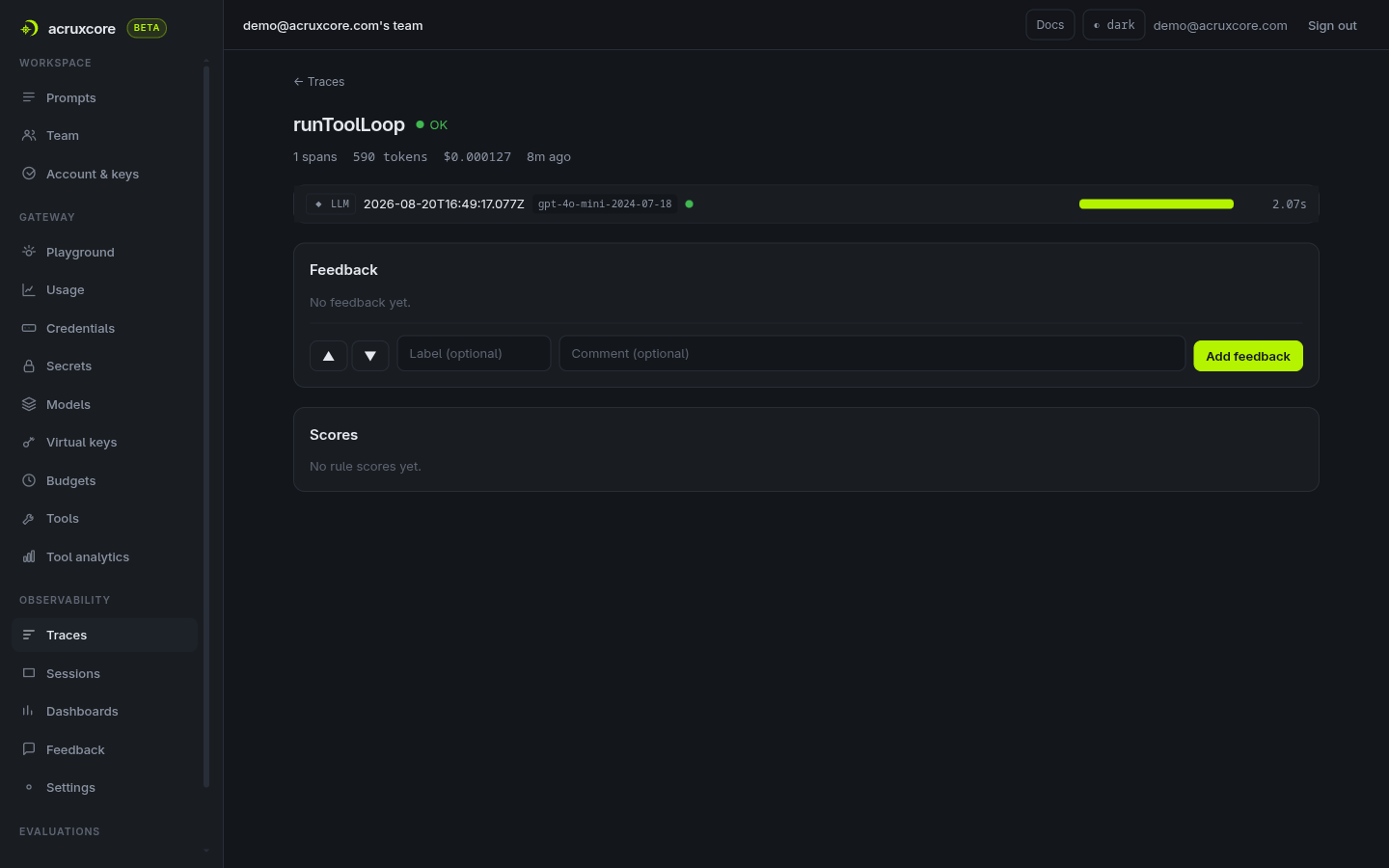Open the Docs link

pyautogui.click(x=1050, y=25)
